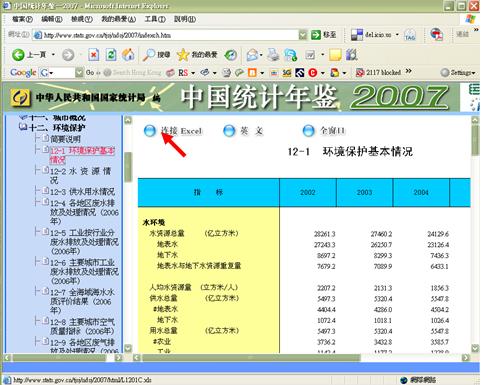The image size is (481, 385).
Task: Open the 我的最愛 favorites star in toolbar
Action: 197,55
